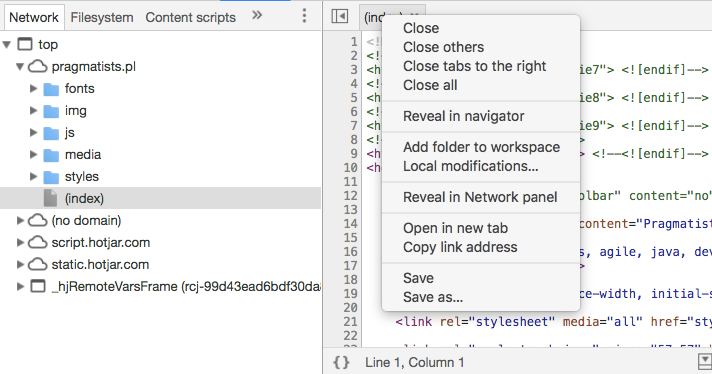712x374 pixels.
Task: Collapse the top tree node
Action: 7,44
